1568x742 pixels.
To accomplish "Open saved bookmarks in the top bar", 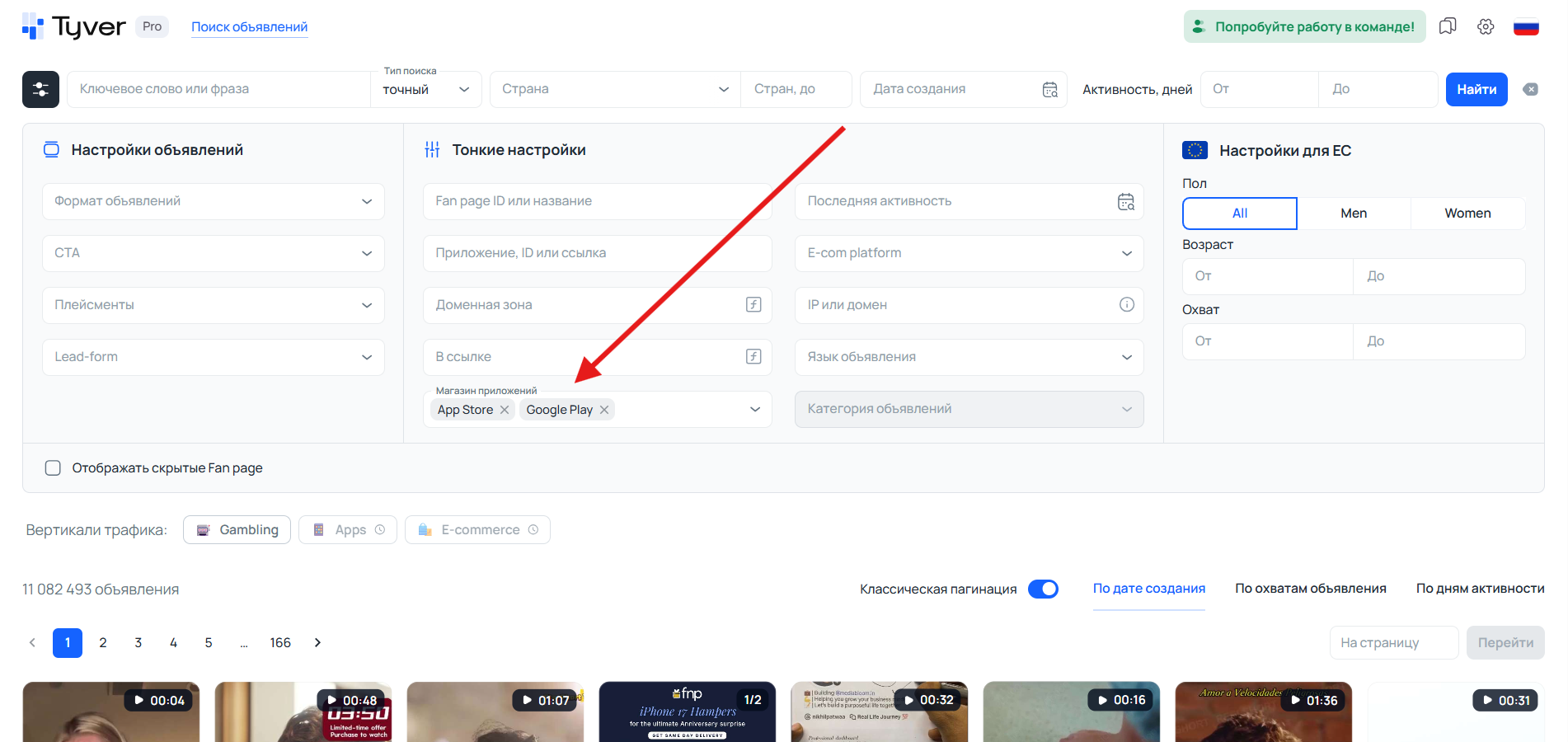I will click(1448, 26).
